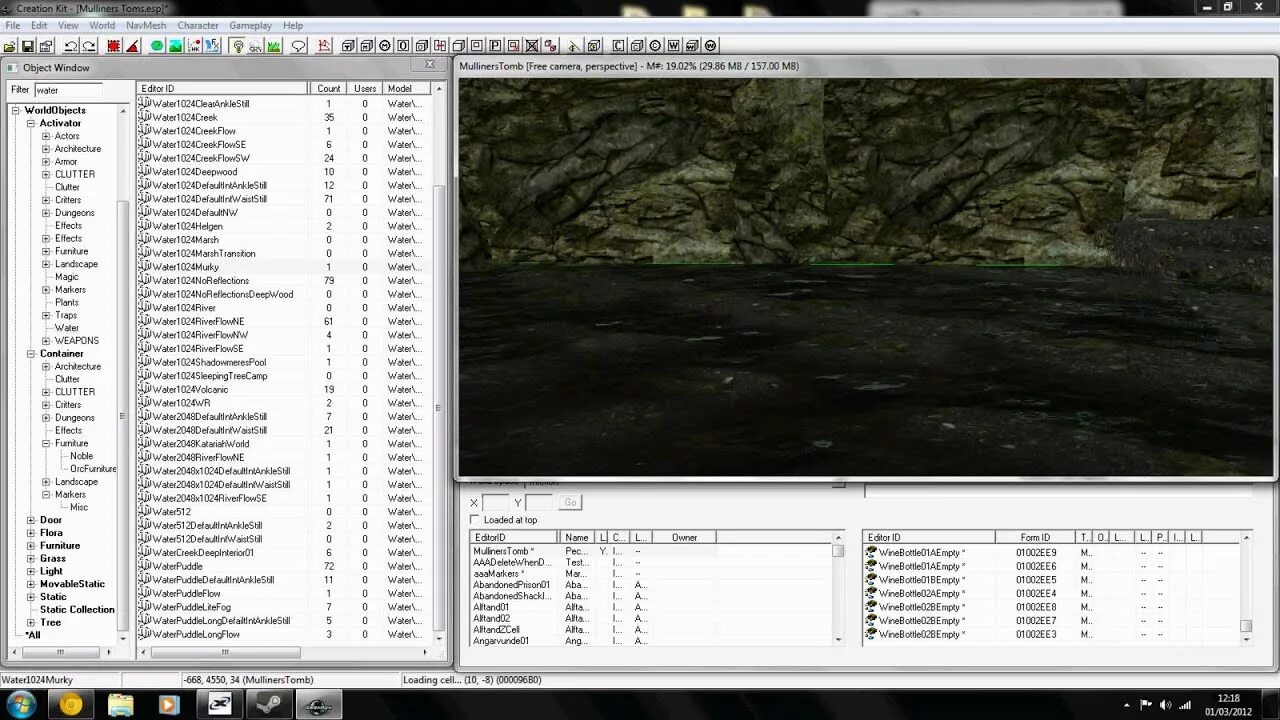Select Water1024Volcanic in the object list

pos(190,389)
